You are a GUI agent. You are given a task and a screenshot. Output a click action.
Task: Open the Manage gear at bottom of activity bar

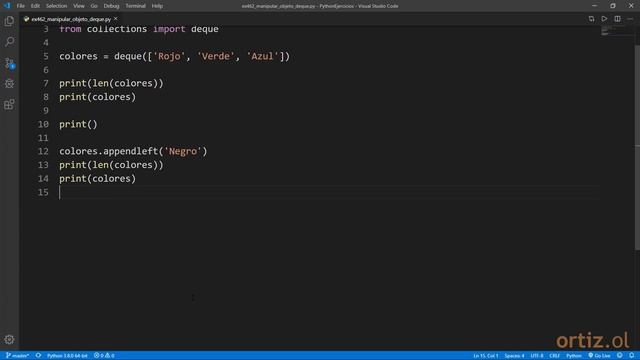tap(9, 339)
